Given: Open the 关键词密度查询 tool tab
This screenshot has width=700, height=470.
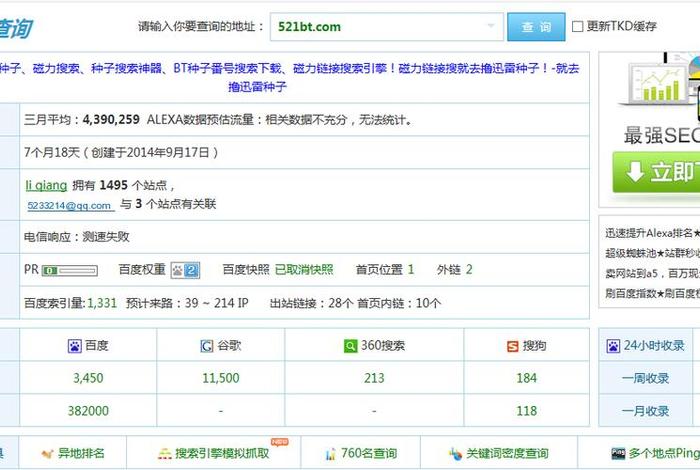Looking at the screenshot, I should tap(499, 453).
